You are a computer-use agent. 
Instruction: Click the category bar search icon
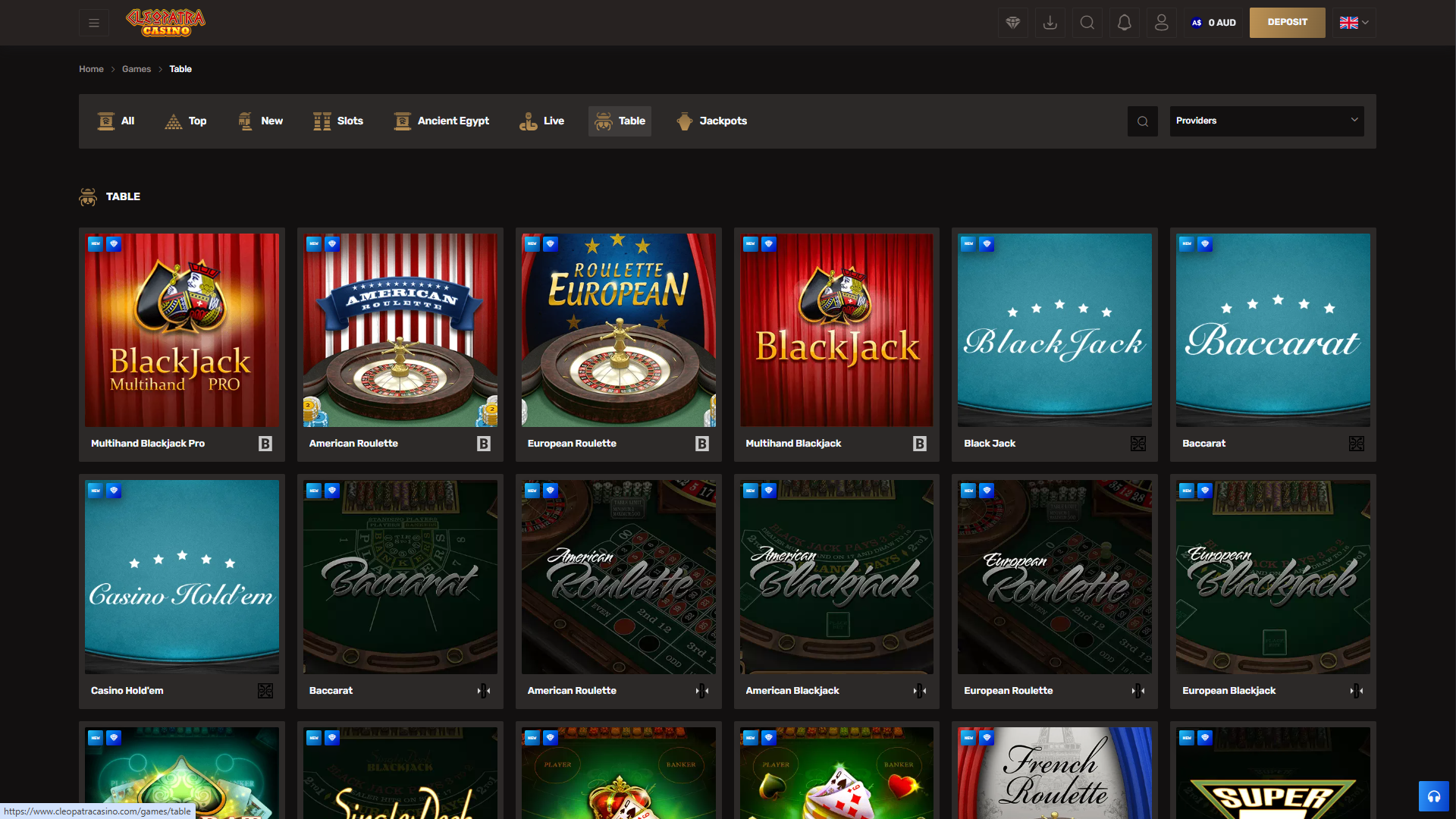click(x=1142, y=121)
